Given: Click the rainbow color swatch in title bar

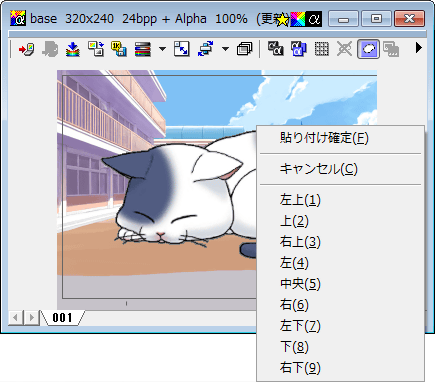Looking at the screenshot, I should [x=298, y=19].
